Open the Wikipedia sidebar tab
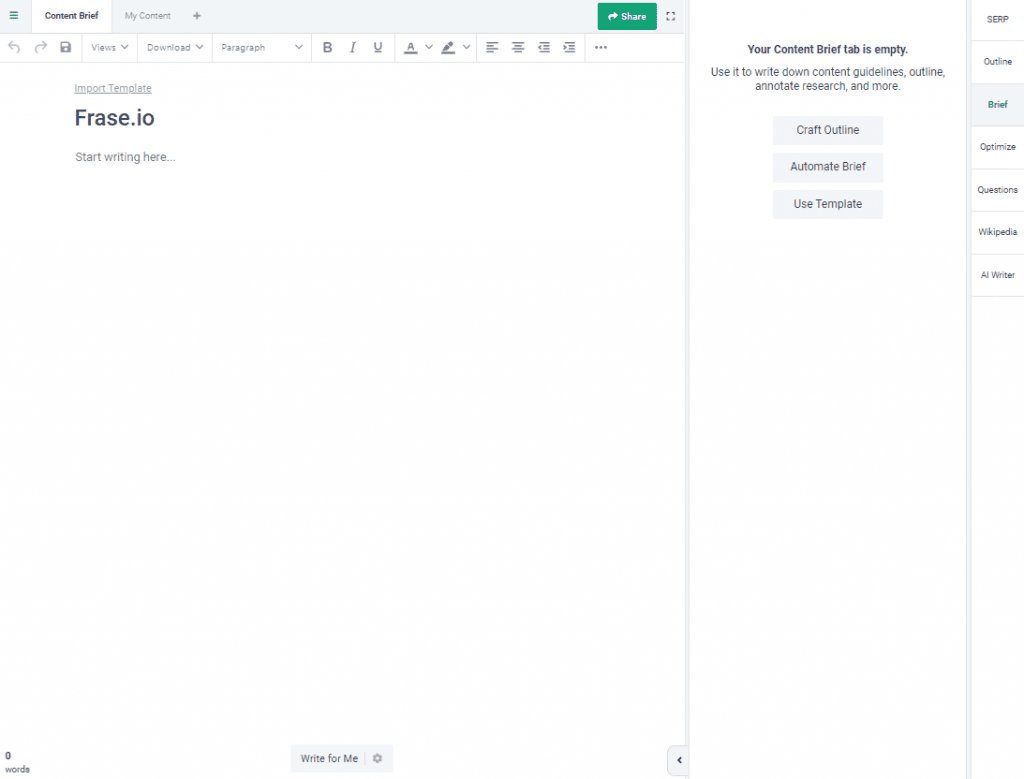Image resolution: width=1024 pixels, height=779 pixels. (997, 232)
